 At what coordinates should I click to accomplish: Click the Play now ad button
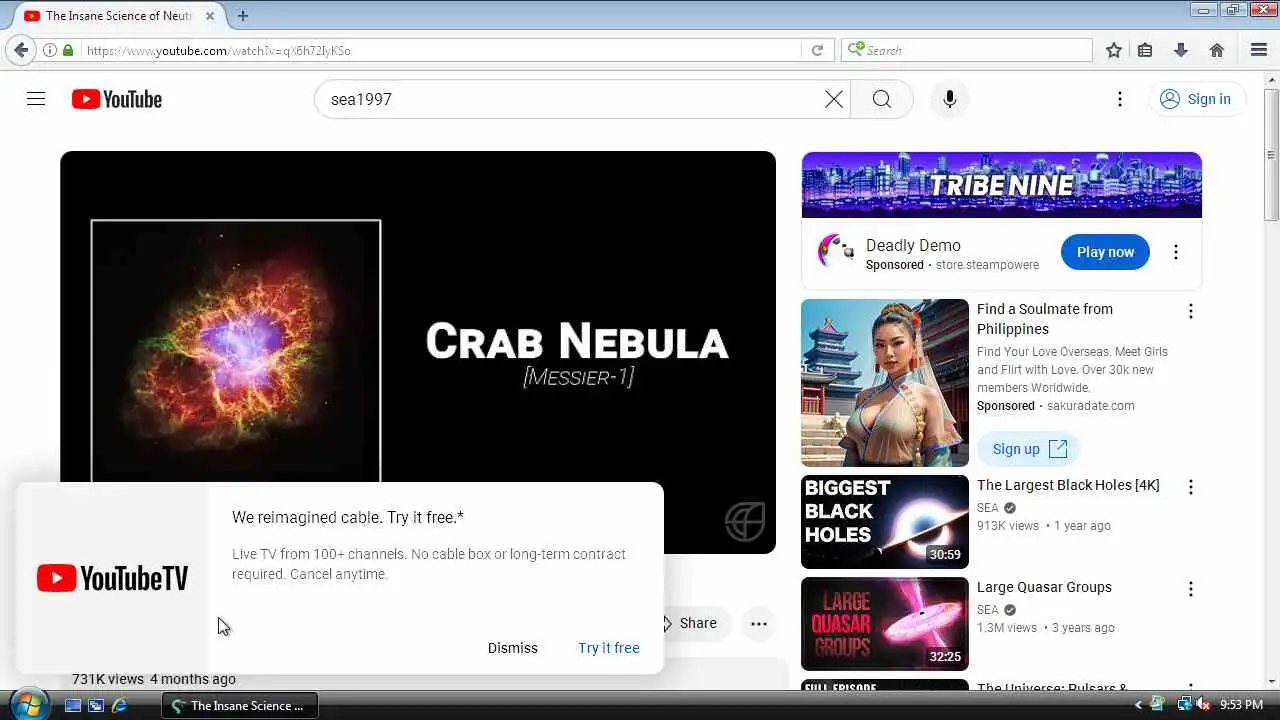(1105, 252)
